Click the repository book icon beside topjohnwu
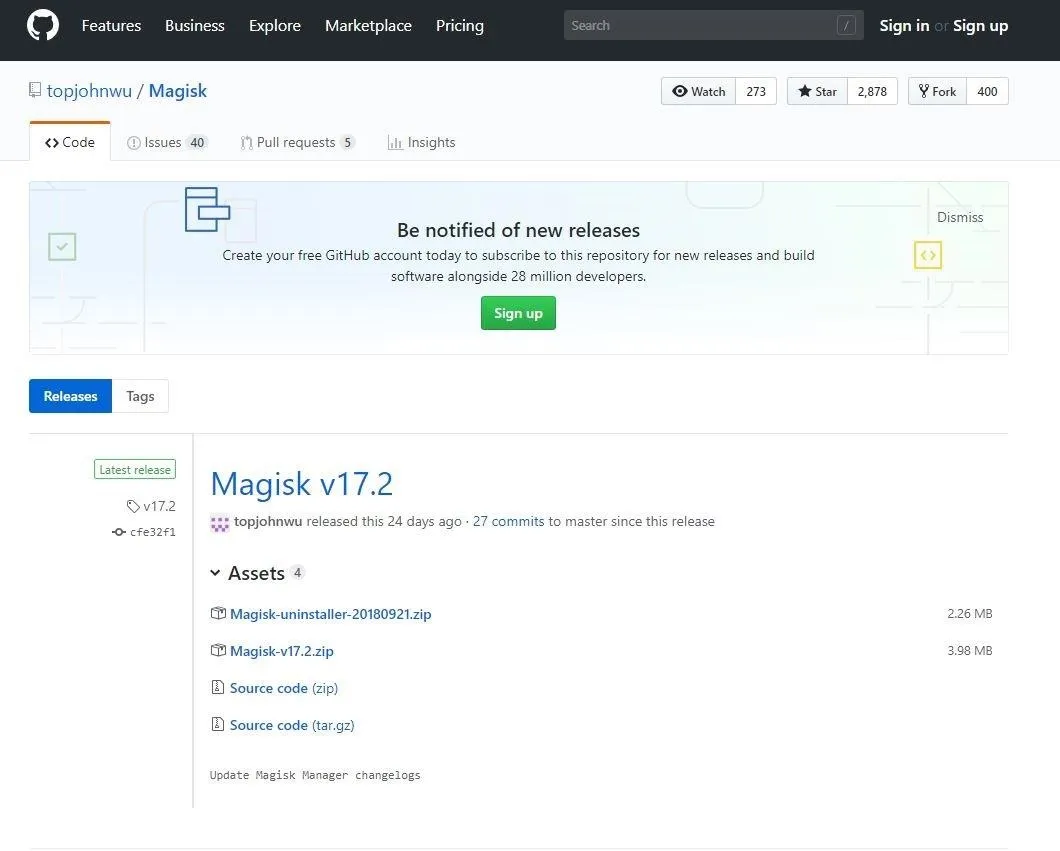The image size is (1060, 851). (x=35, y=90)
